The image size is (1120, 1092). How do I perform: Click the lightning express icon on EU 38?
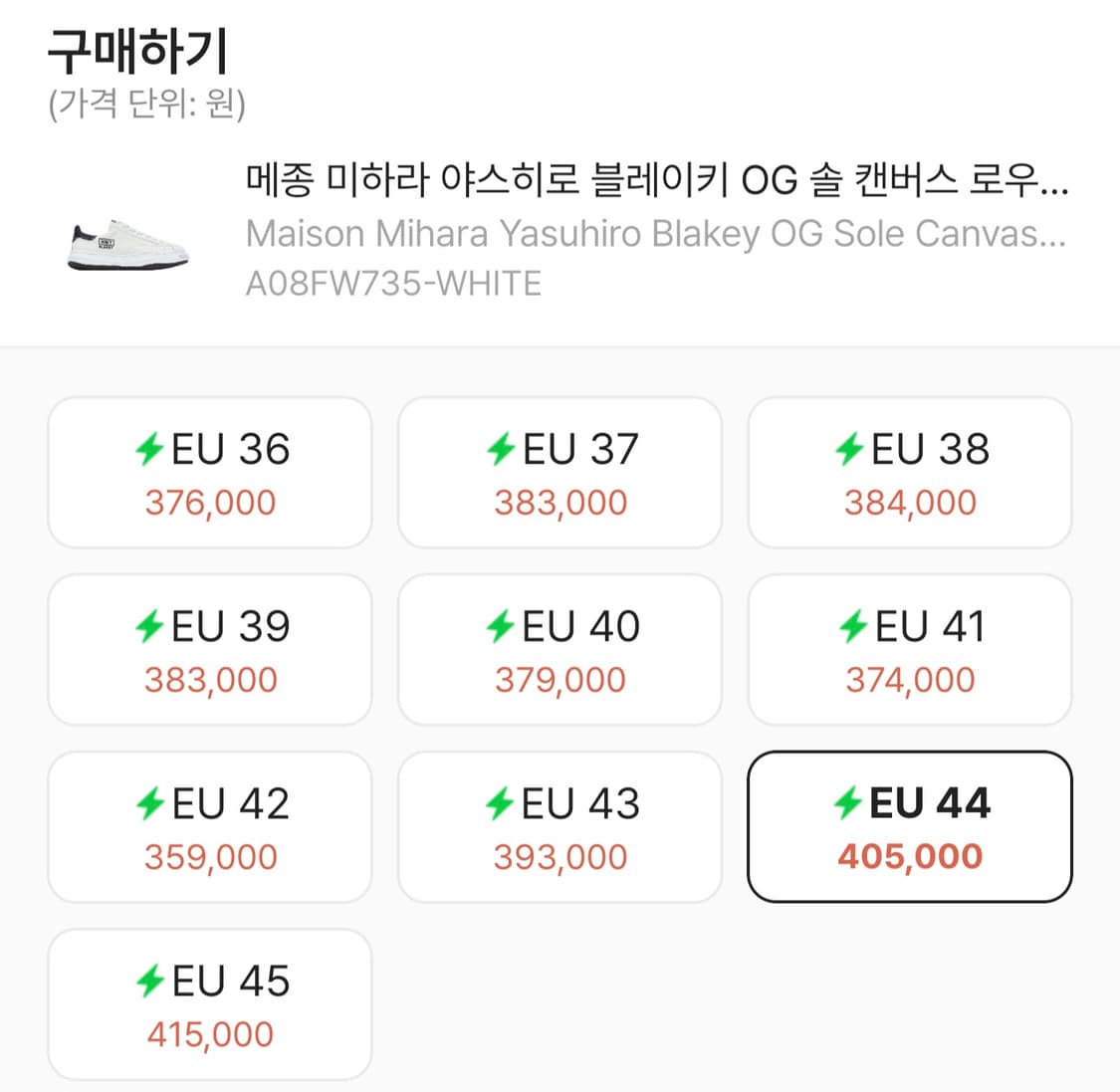click(x=851, y=448)
